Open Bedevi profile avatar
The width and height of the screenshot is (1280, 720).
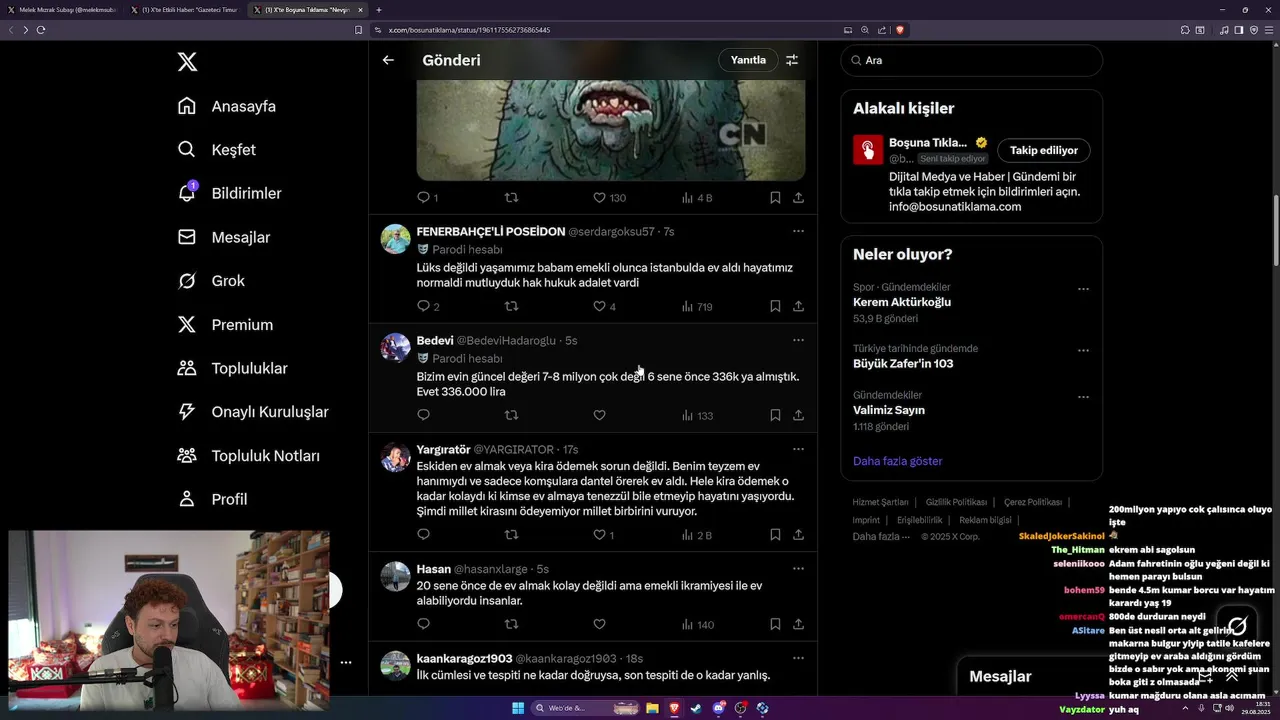pos(396,347)
